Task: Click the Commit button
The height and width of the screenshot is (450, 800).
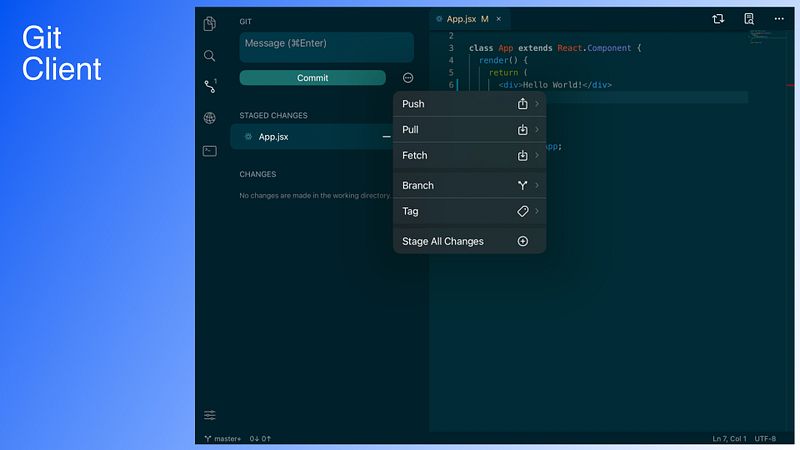Action: (x=313, y=78)
